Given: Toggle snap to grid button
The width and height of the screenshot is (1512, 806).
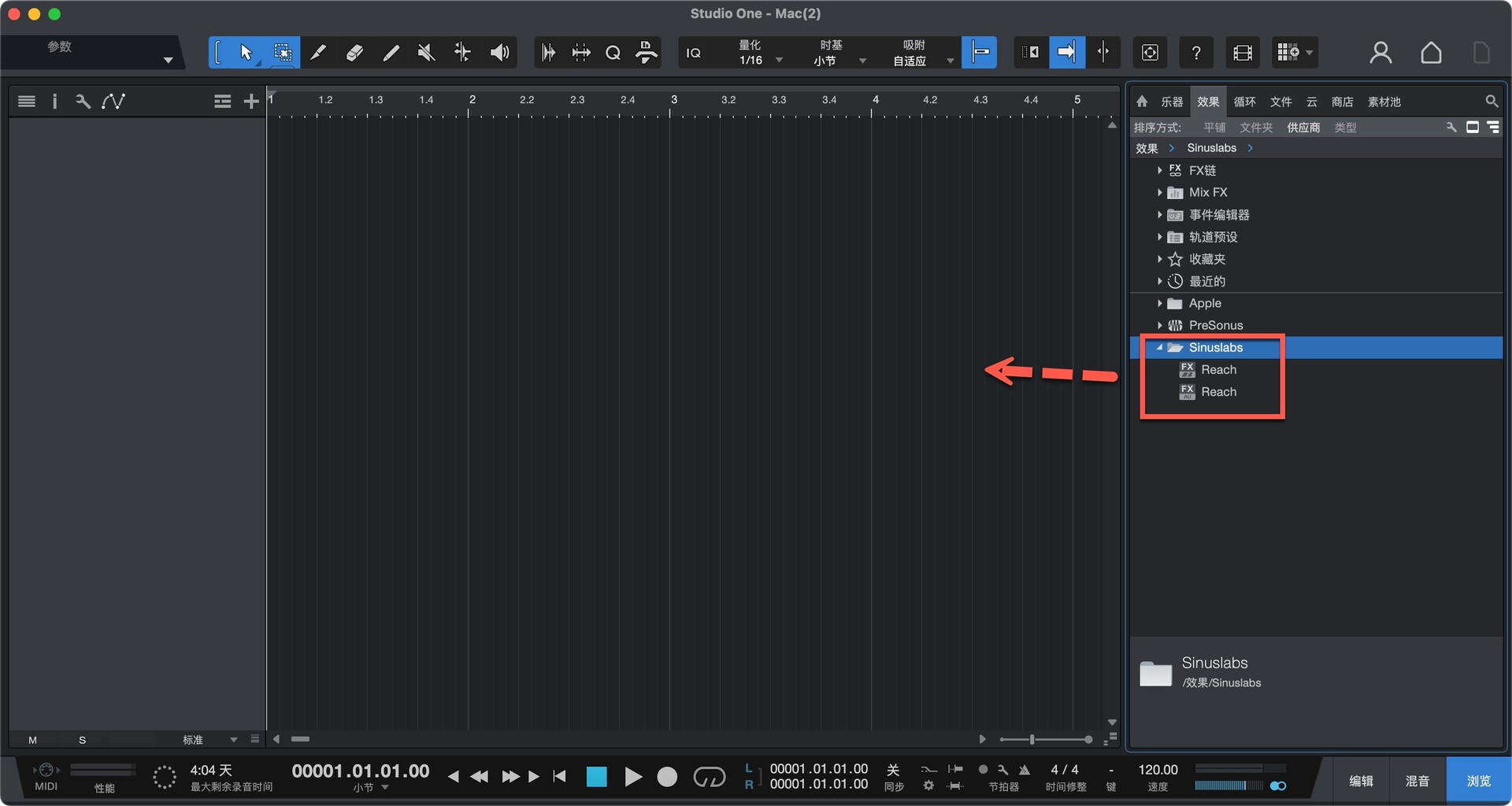Looking at the screenshot, I should tap(980, 53).
